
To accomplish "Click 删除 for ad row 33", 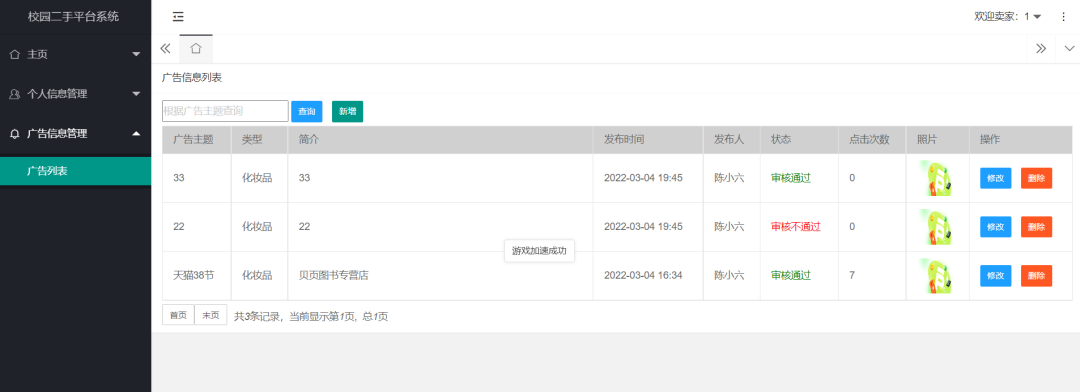I will click(x=1036, y=178).
